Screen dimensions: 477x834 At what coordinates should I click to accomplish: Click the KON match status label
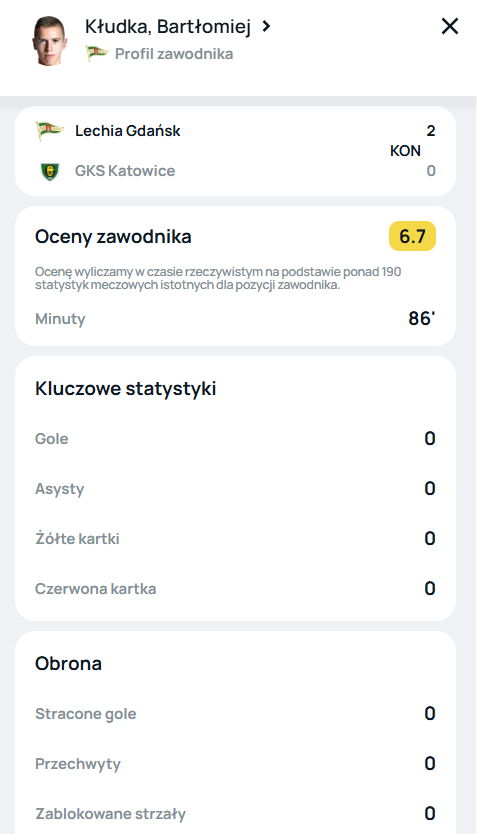click(405, 151)
